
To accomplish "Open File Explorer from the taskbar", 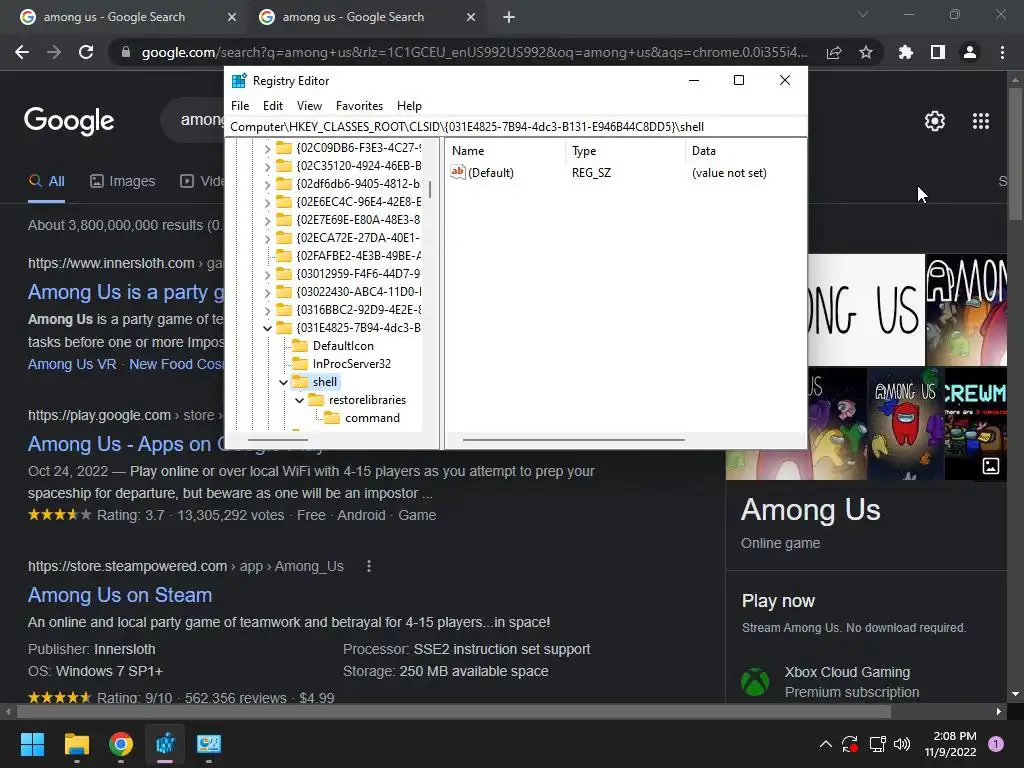I will pyautogui.click(x=76, y=744).
